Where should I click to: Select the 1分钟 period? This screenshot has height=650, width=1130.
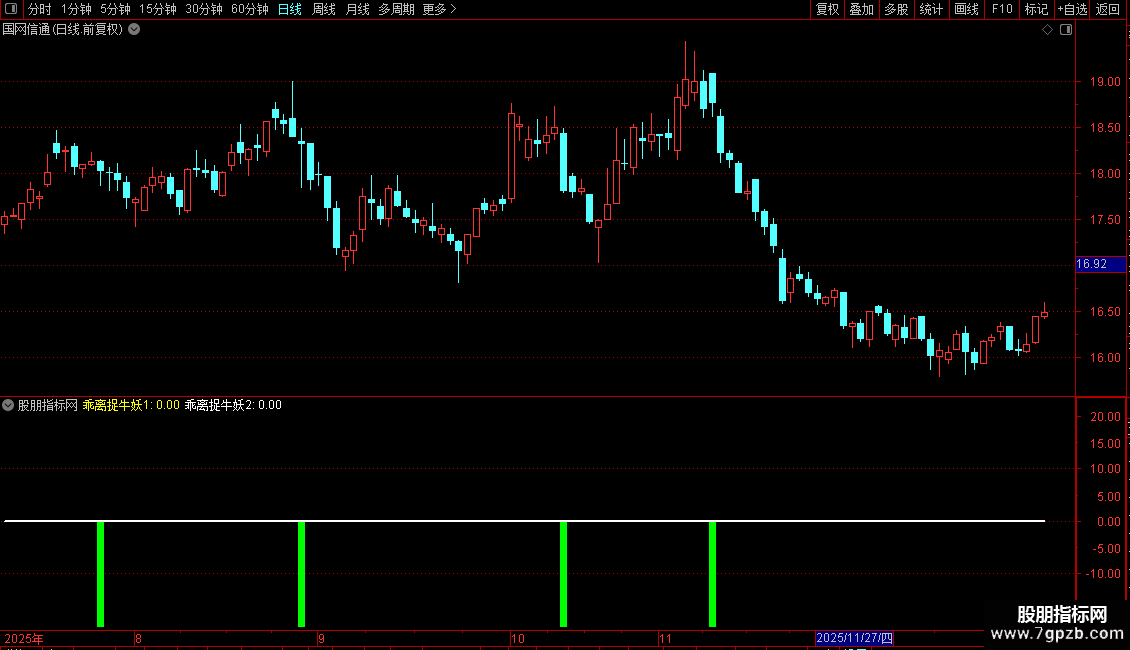click(x=76, y=9)
